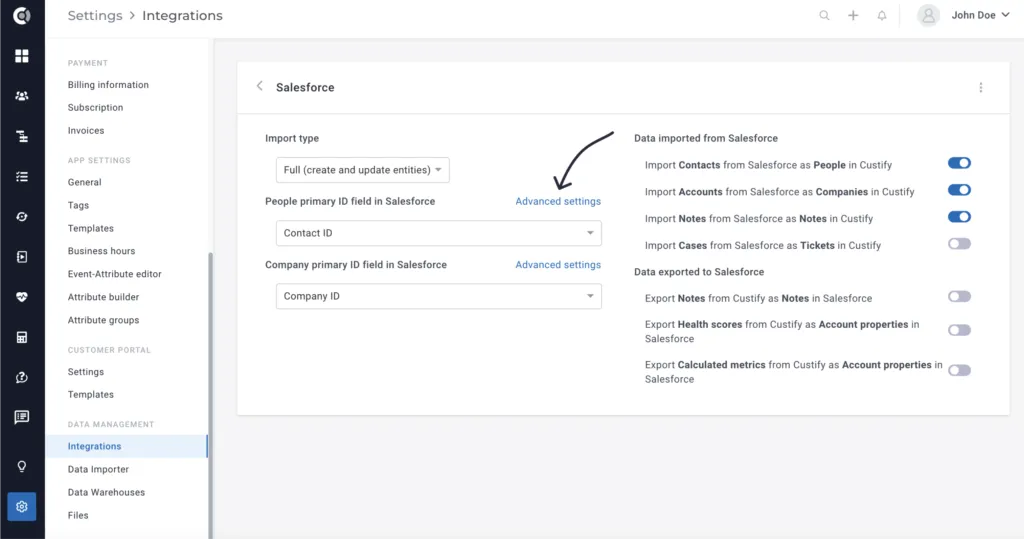Open Files page

pos(78,515)
